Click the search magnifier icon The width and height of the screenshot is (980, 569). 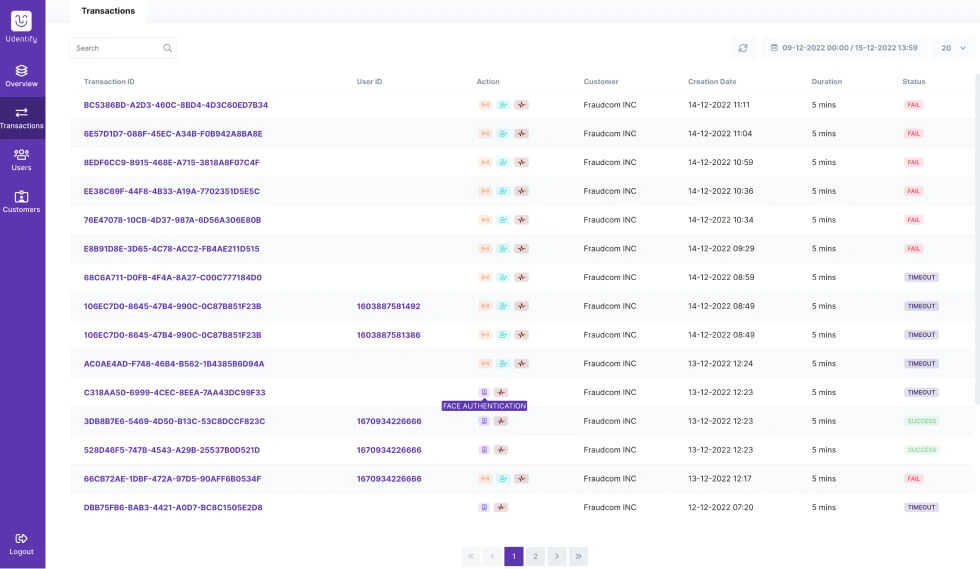point(167,48)
